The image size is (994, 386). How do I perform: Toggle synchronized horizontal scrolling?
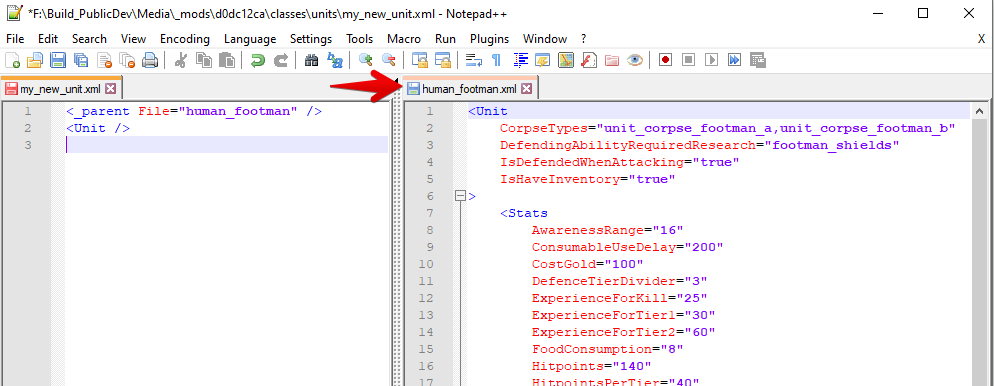[x=442, y=60]
